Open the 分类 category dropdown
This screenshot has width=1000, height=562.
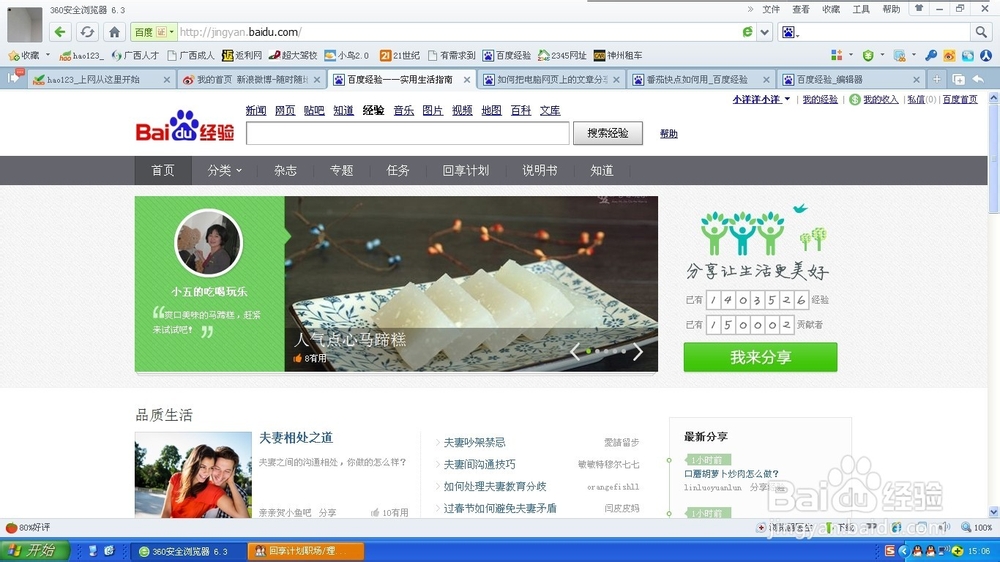pyautogui.click(x=224, y=170)
